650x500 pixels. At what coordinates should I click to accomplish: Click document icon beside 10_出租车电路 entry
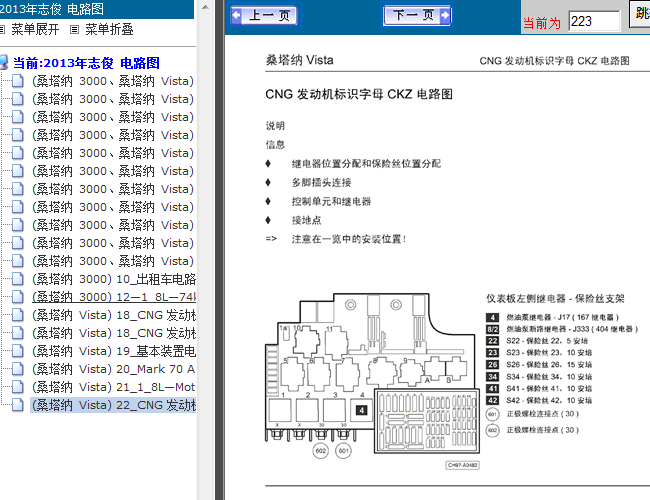[18, 279]
